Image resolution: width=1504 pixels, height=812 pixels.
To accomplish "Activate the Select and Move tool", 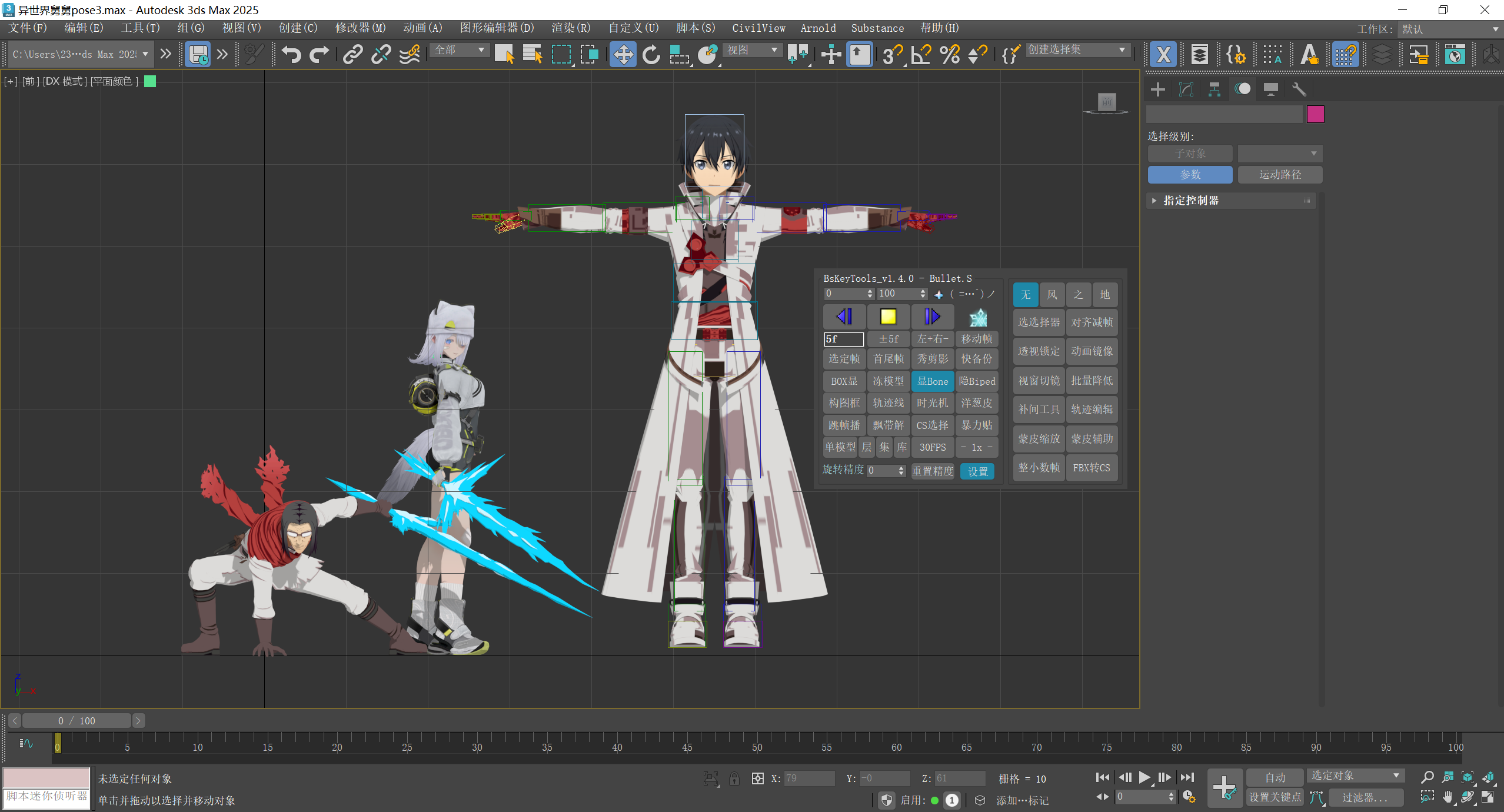I will click(x=623, y=54).
